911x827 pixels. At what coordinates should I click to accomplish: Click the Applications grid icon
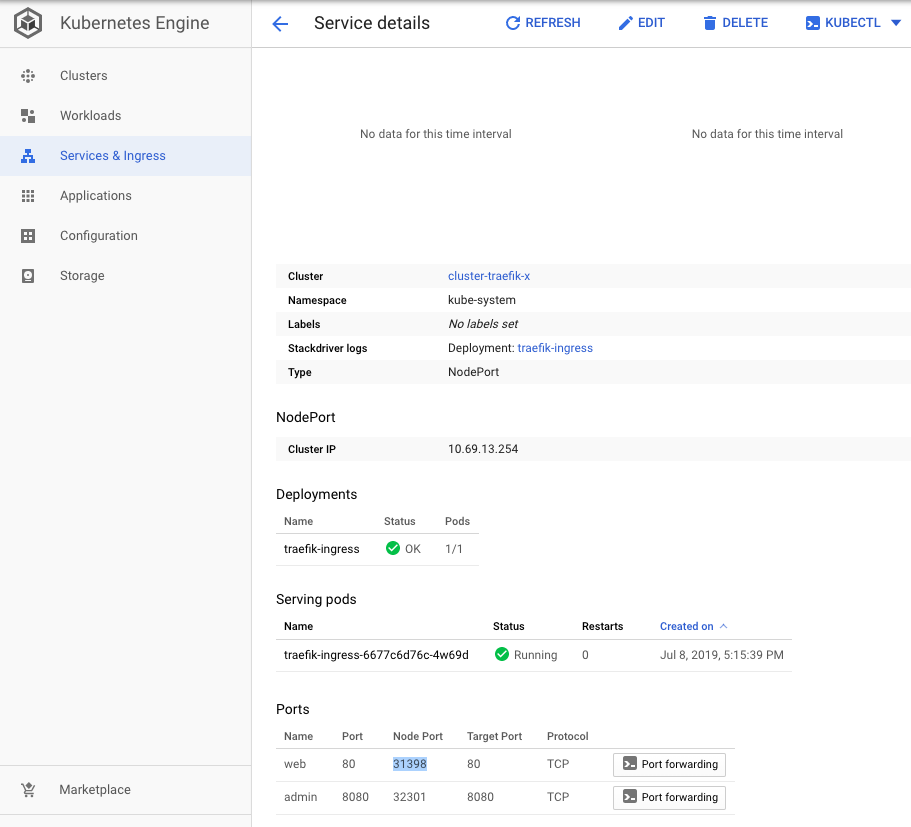tap(28, 196)
